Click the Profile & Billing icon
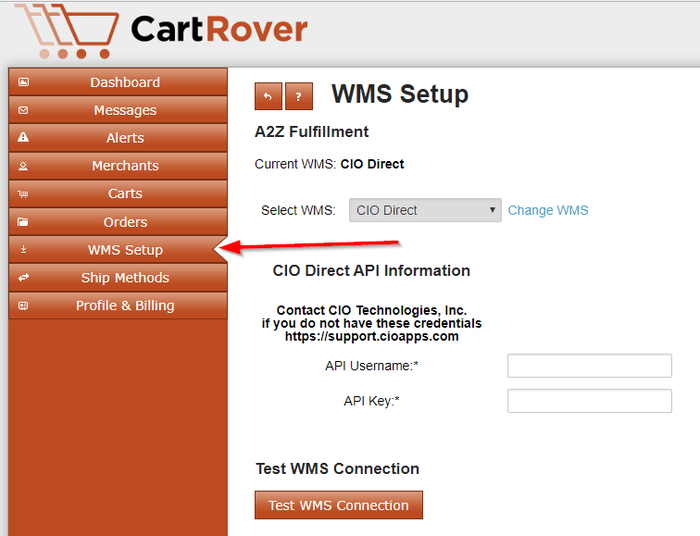Viewport: 700px width, 536px height. [23, 306]
